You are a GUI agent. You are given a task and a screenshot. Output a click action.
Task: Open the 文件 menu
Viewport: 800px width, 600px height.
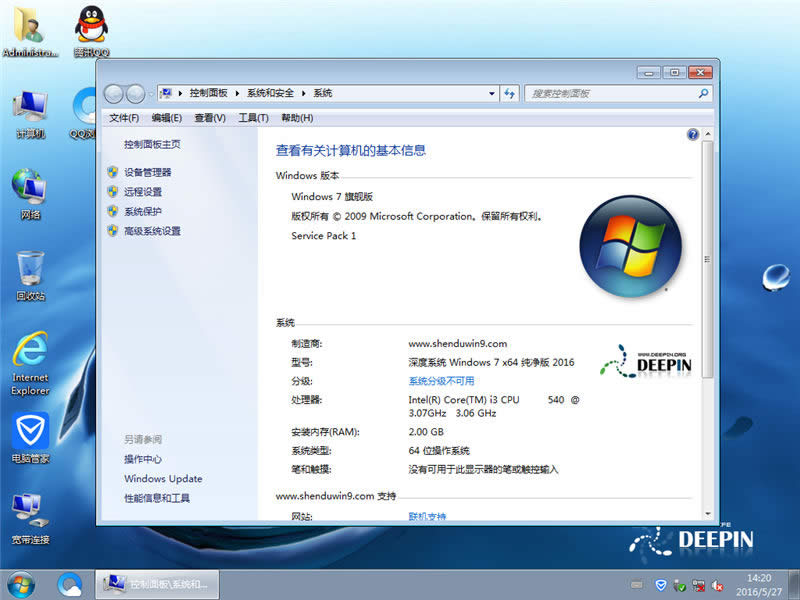coord(122,117)
